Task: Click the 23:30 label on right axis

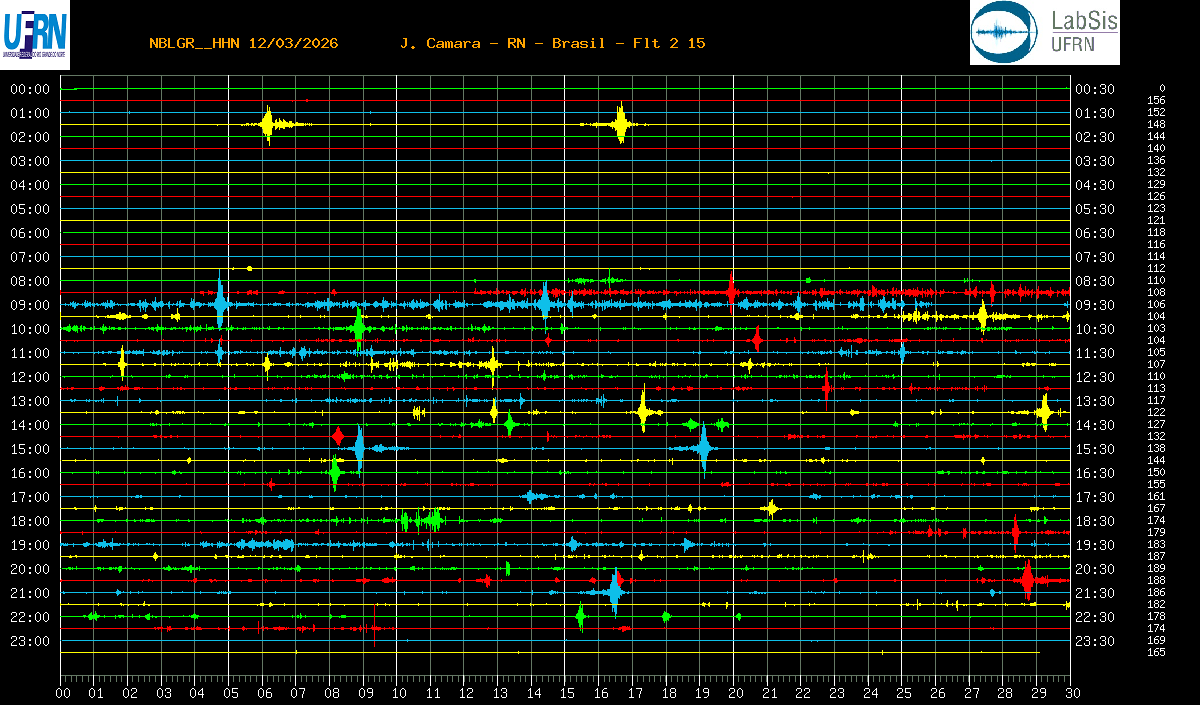Action: [1094, 641]
